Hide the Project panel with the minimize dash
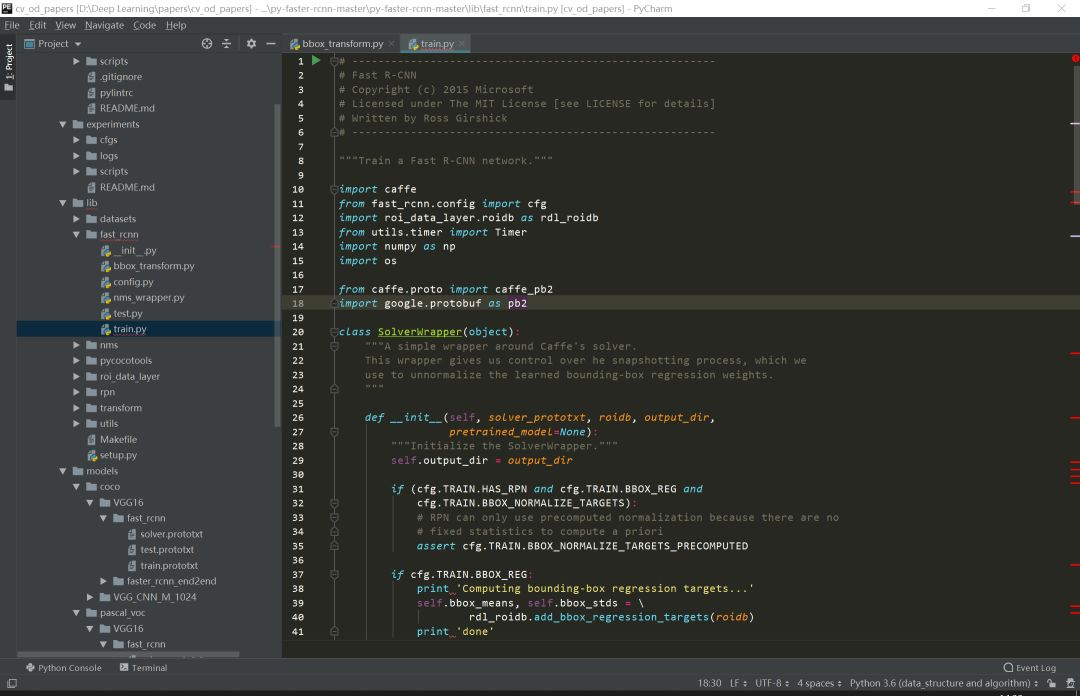This screenshot has height=696, width=1080. 270,44
